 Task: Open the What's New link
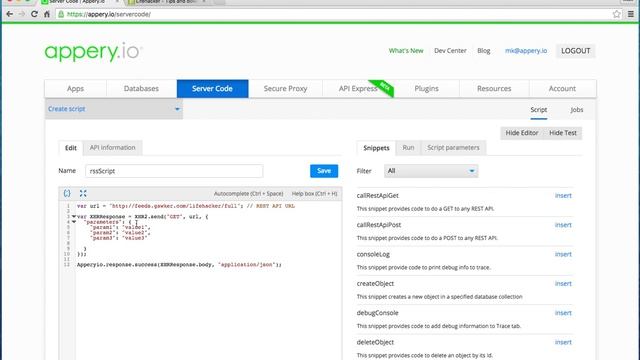(x=406, y=51)
